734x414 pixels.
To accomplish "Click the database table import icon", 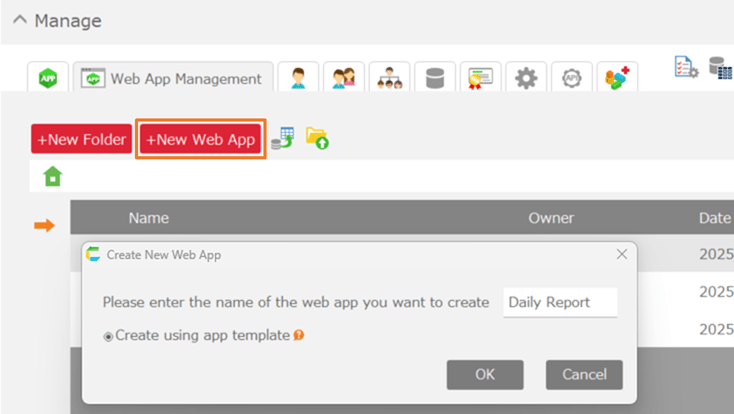I will (x=282, y=139).
